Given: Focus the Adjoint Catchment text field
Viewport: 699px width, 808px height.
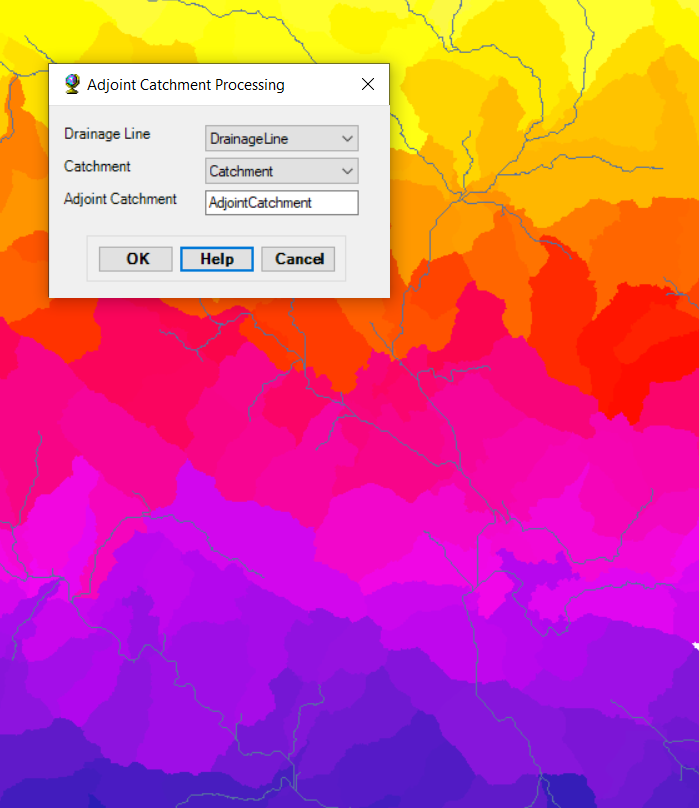Looking at the screenshot, I should coord(281,203).
